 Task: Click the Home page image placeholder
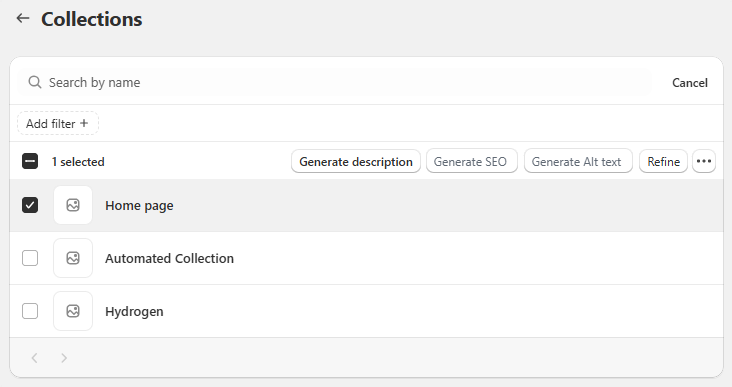(73, 205)
